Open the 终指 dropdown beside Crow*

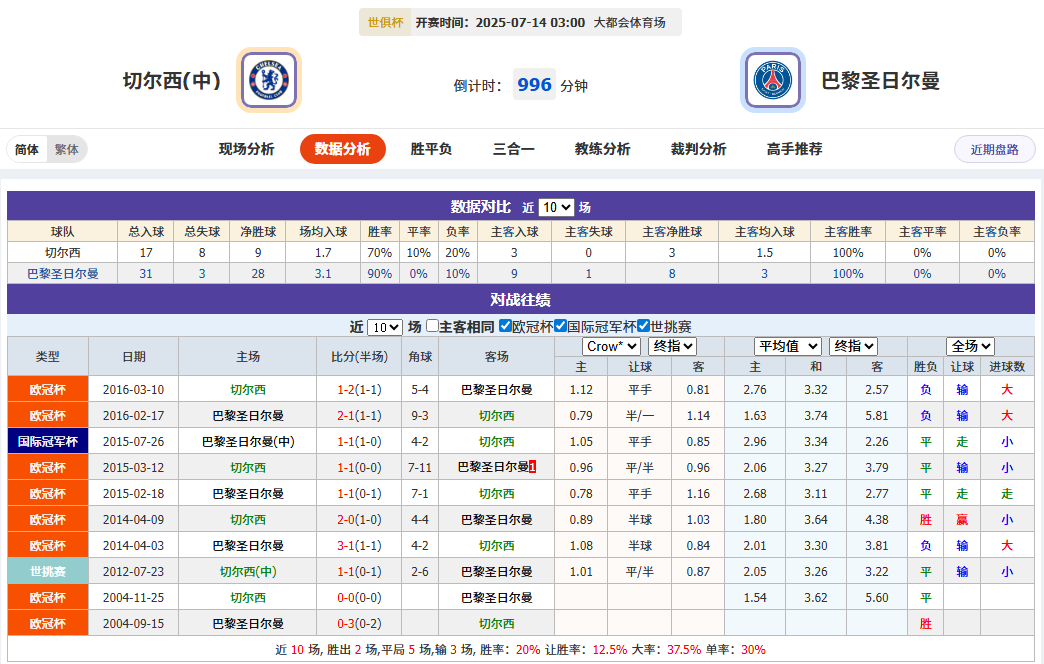pyautogui.click(x=672, y=346)
